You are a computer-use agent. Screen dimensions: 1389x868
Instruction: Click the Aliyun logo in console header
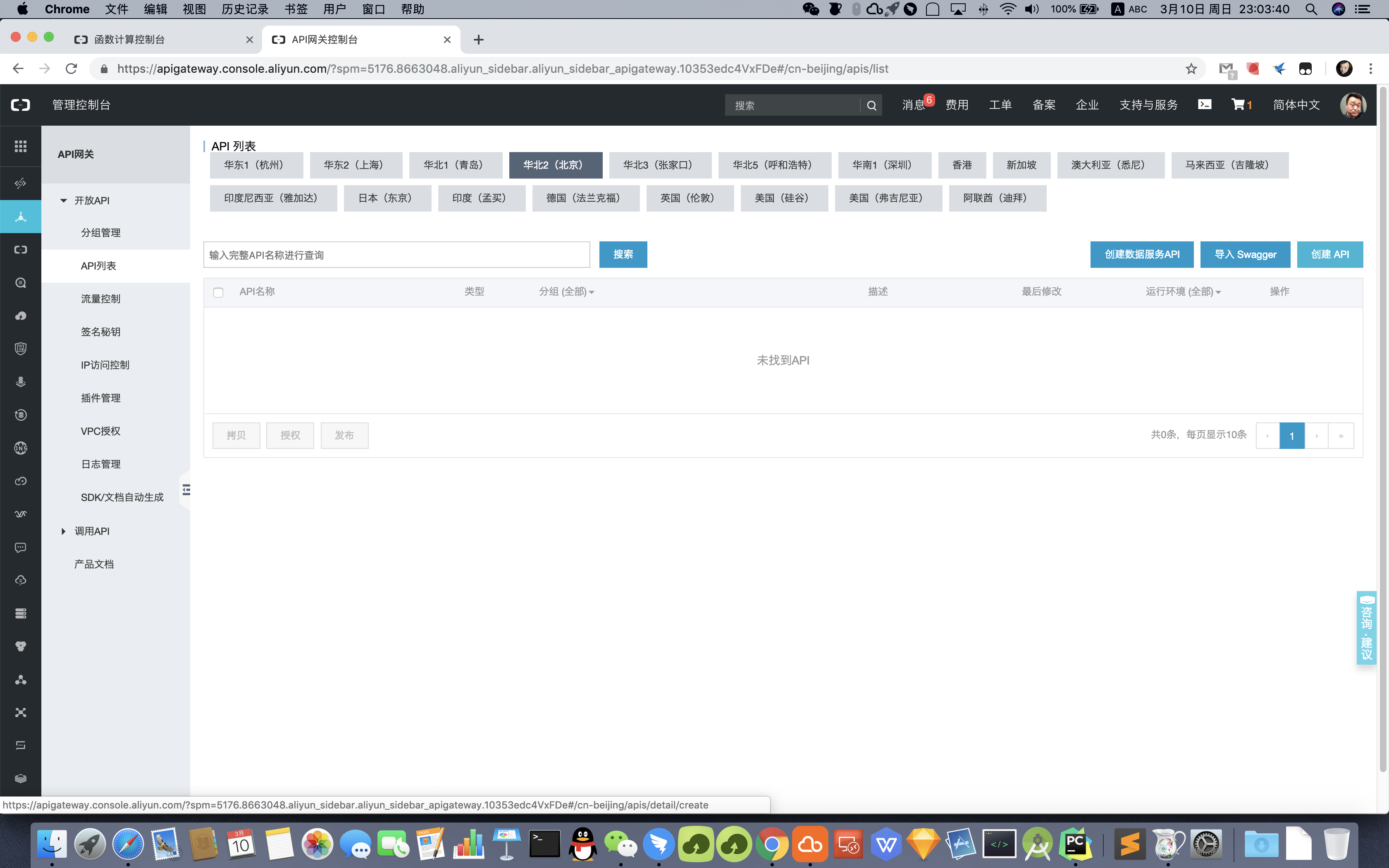21,105
